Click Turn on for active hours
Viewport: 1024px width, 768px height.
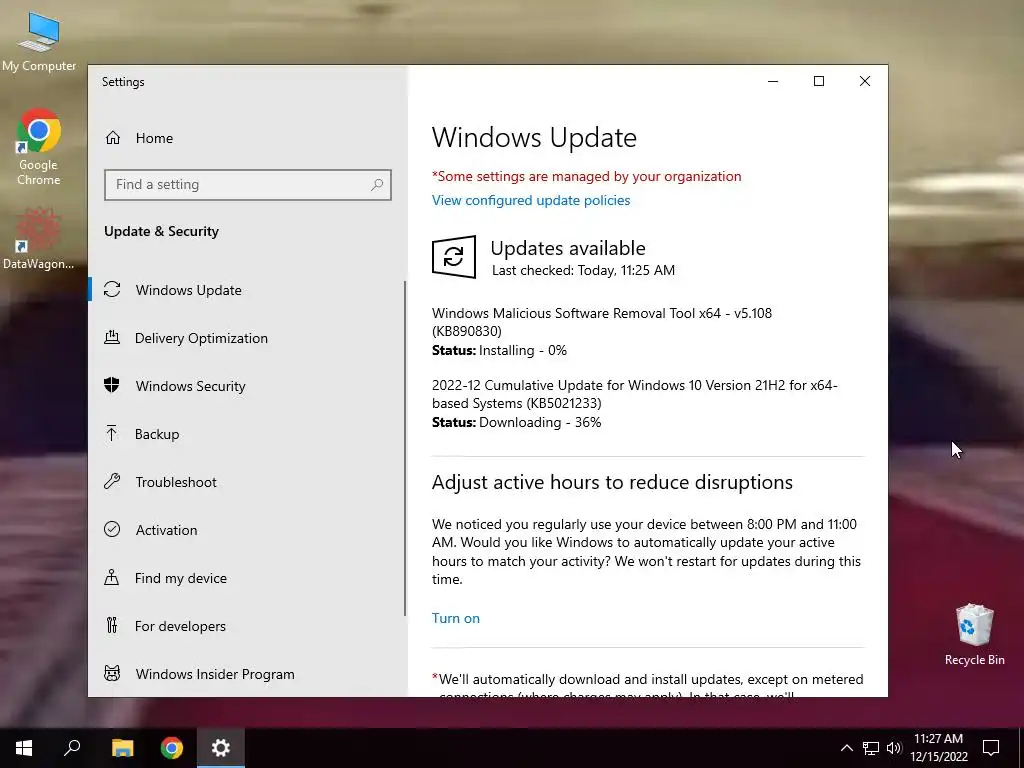point(456,618)
